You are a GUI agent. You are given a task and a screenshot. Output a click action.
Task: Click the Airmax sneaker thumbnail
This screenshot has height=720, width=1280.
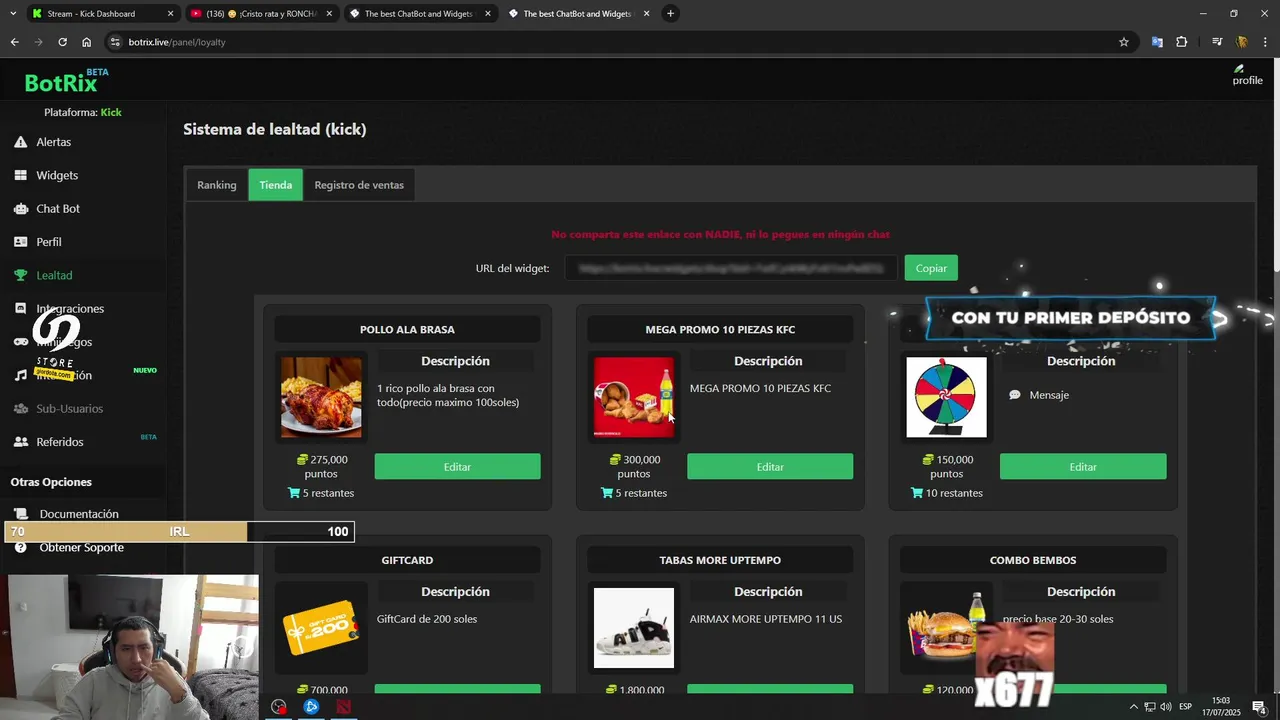point(634,628)
